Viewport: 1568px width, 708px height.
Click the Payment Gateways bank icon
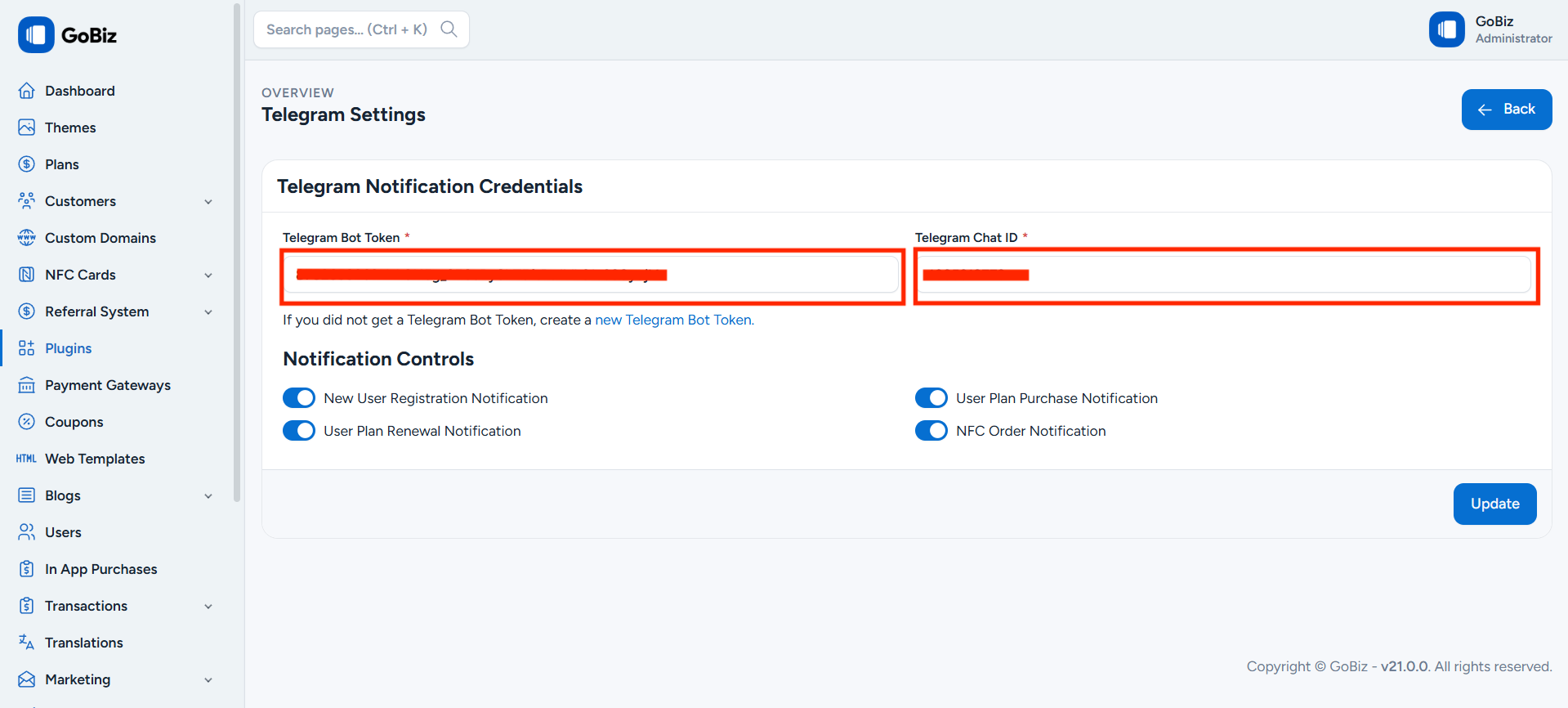27,385
